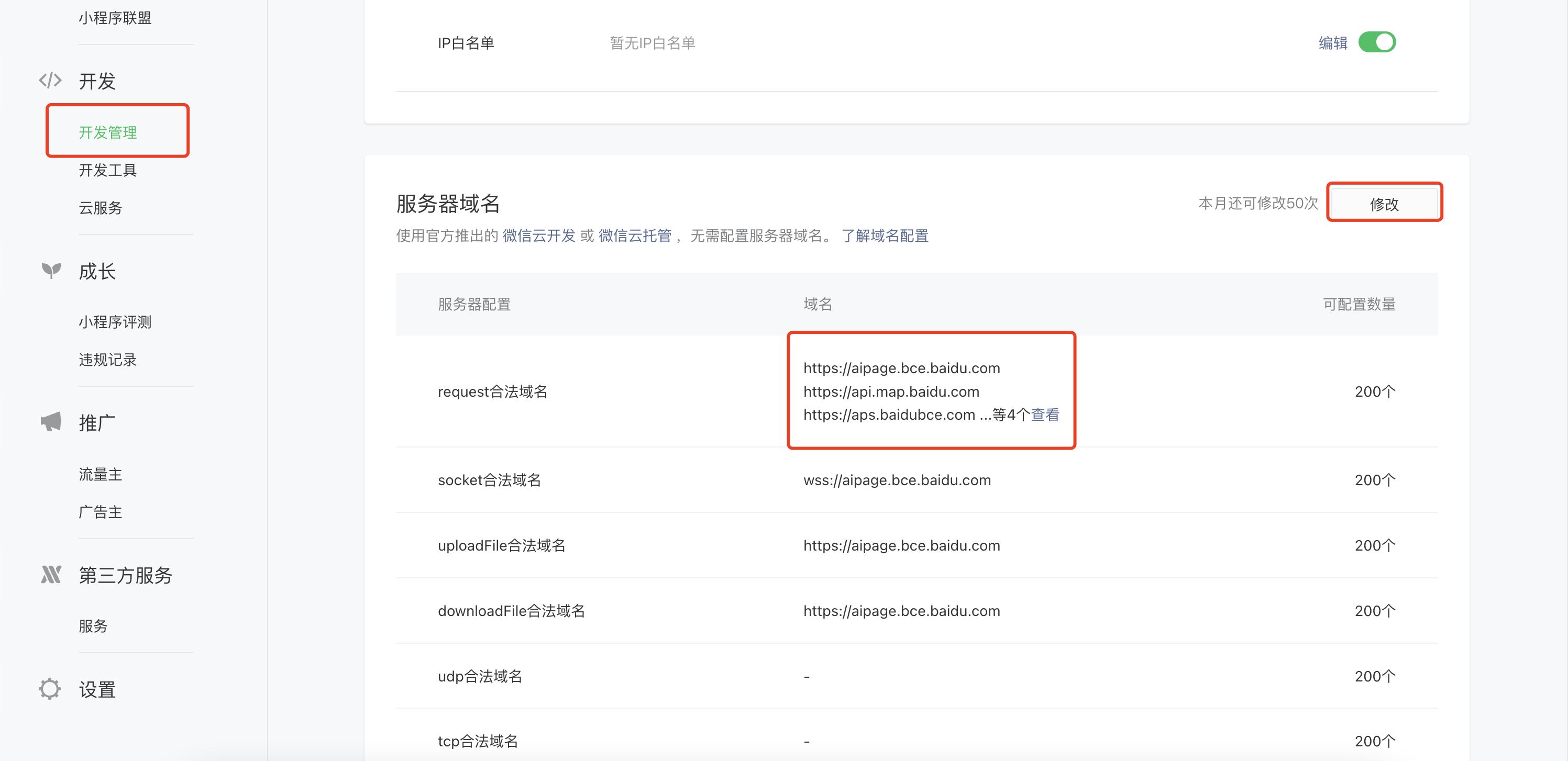
Task: Open 开发工具 in the sidebar
Action: point(108,170)
